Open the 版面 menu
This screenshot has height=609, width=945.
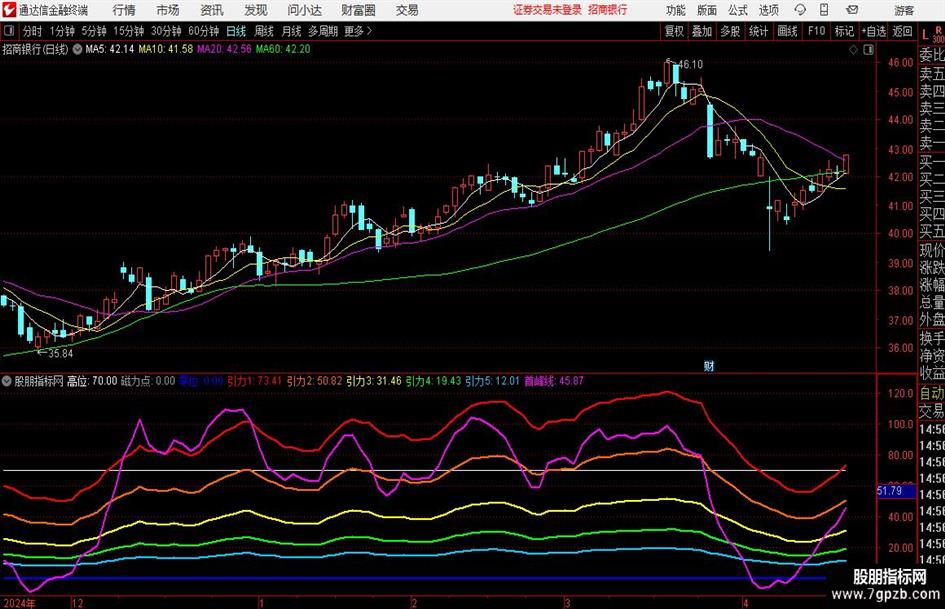(x=706, y=10)
